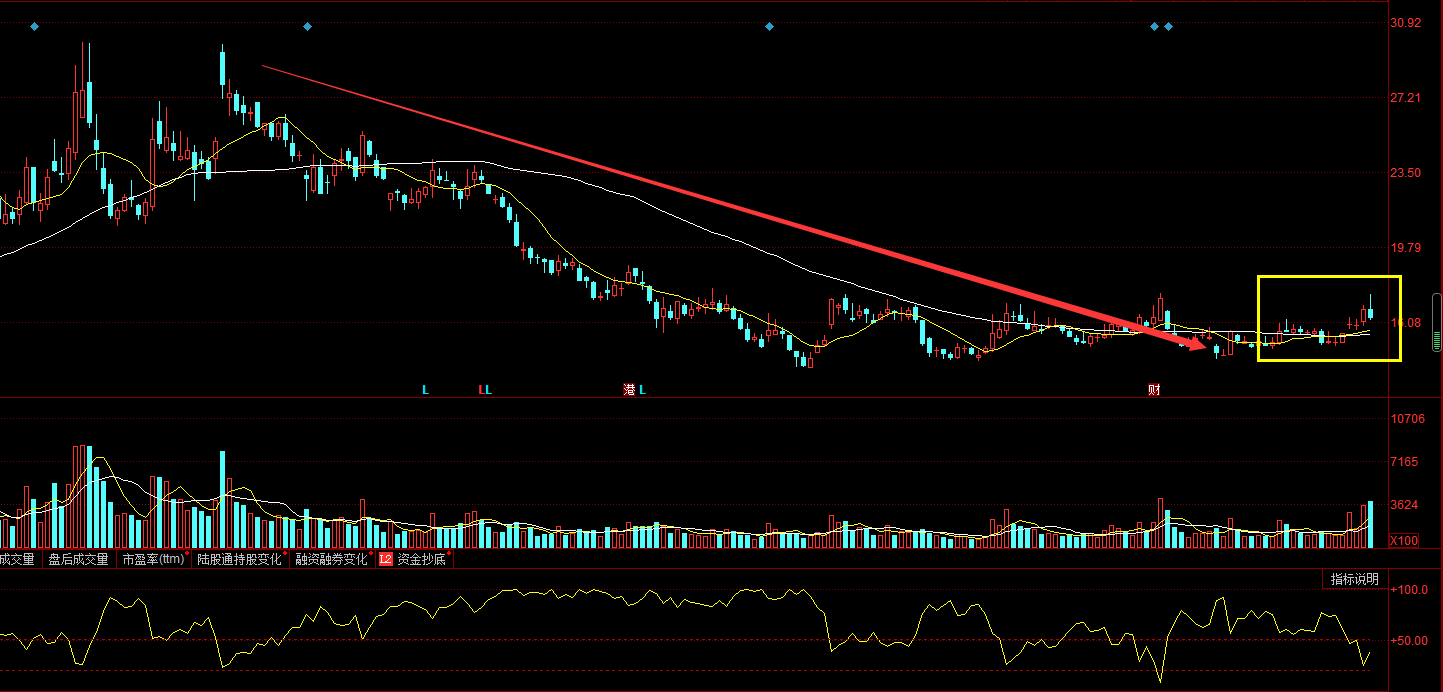
Task: Click the red L2 badge icon
Action: [386, 560]
